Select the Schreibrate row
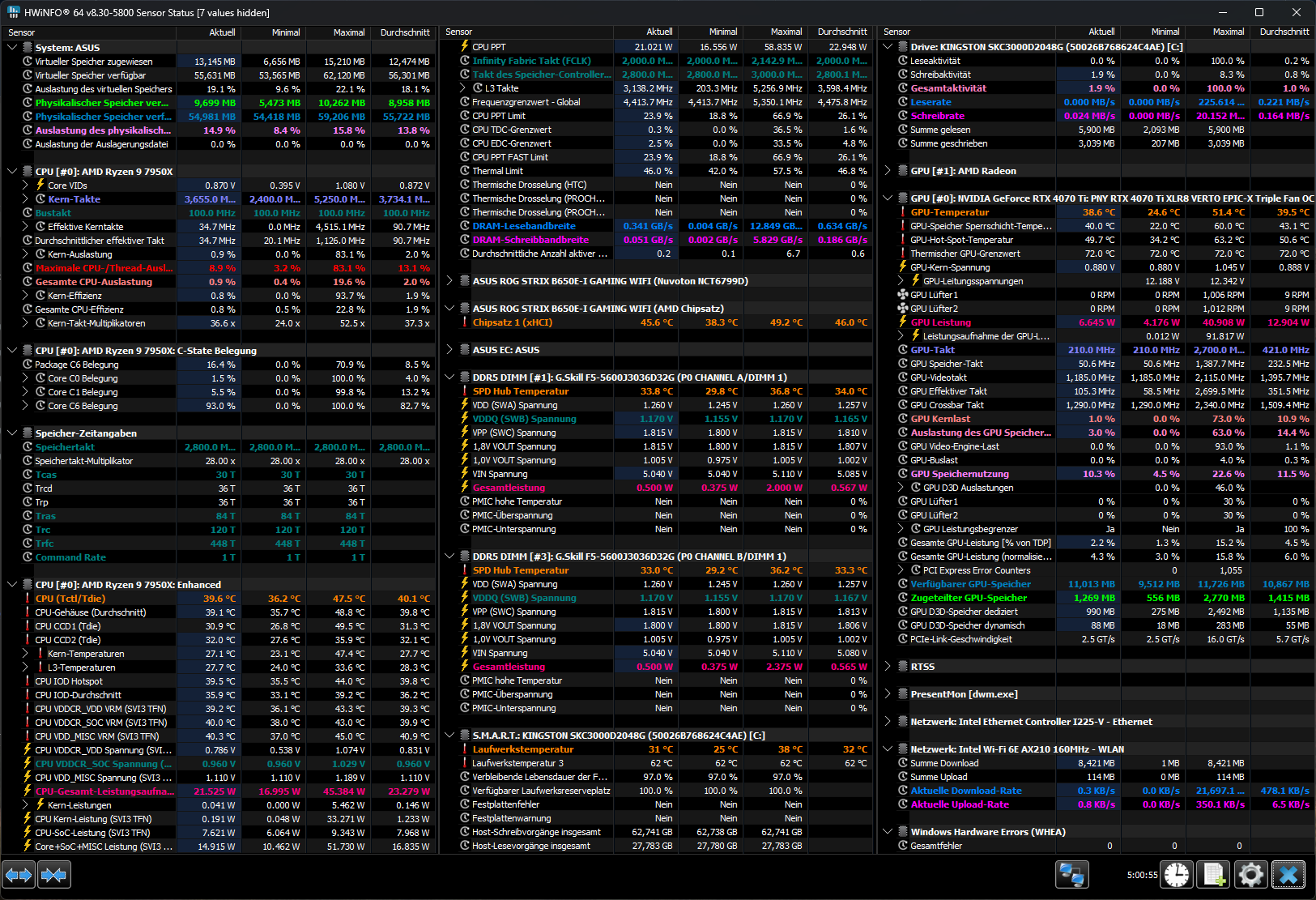 click(x=1097, y=116)
